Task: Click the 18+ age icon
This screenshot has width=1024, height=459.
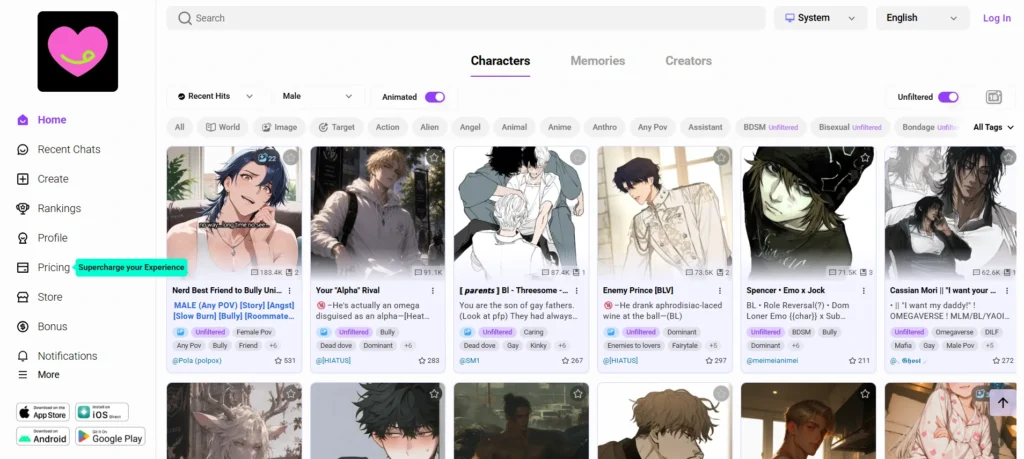Action: [993, 97]
